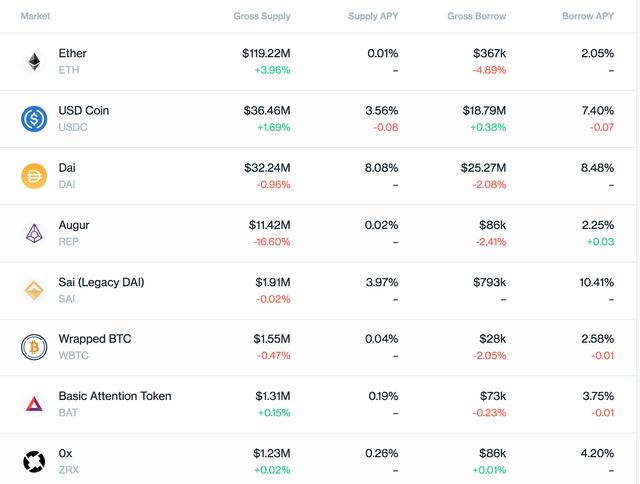Click the Sai Legacy DAI diamond icon
The width and height of the screenshot is (640, 484).
34,290
